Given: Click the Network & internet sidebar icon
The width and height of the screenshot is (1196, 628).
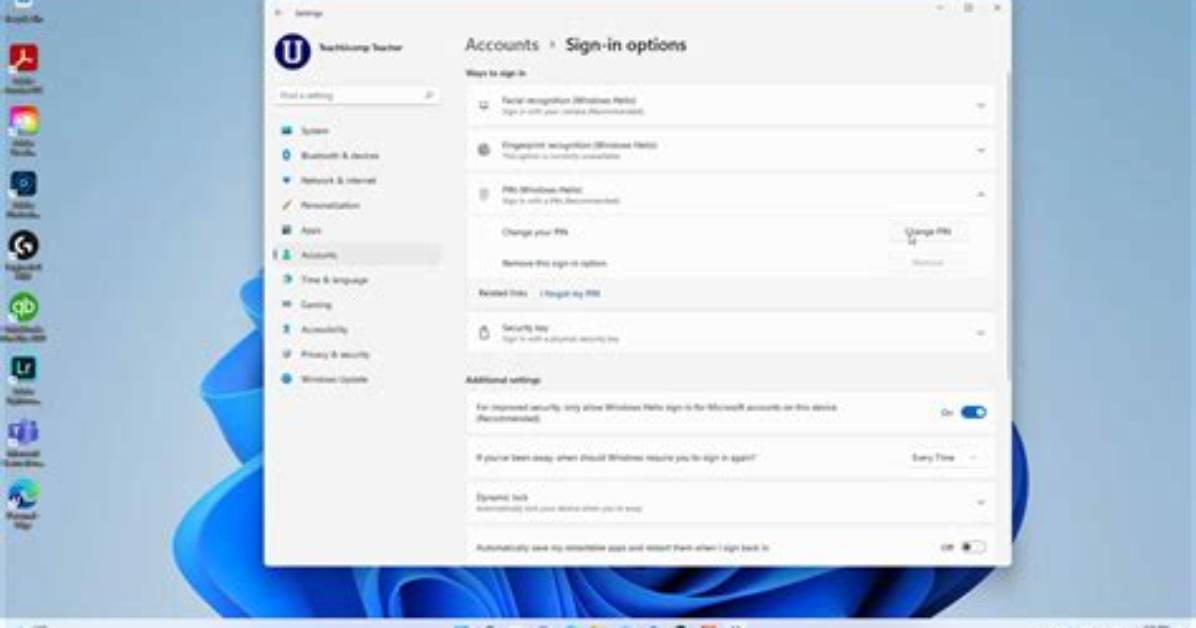Looking at the screenshot, I should point(287,180).
